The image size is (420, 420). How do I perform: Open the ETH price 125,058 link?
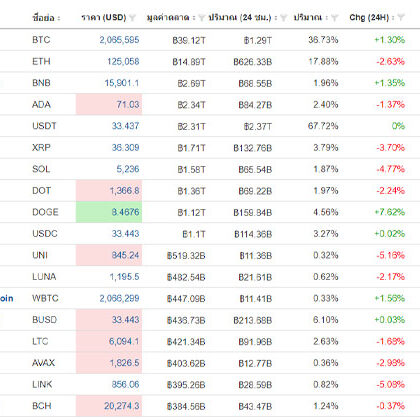123,62
